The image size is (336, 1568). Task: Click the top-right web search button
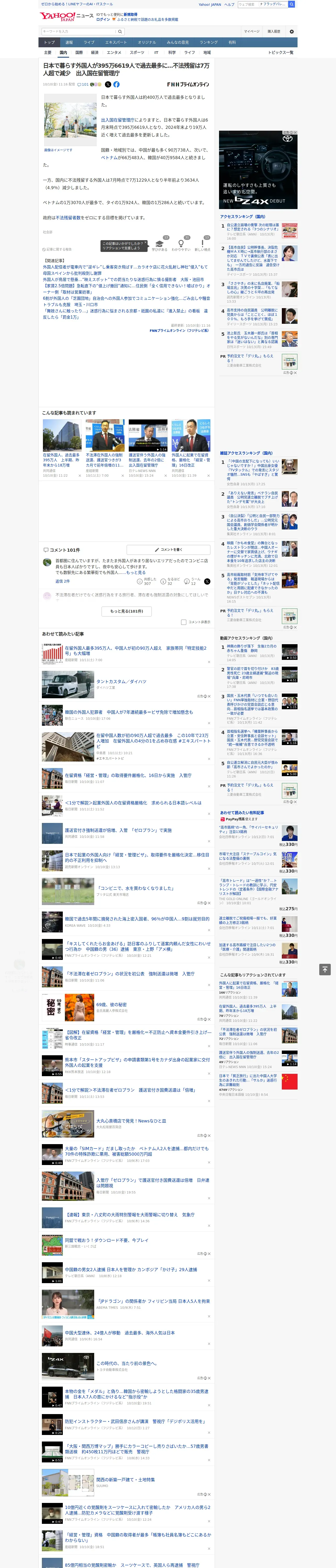[x=292, y=4]
